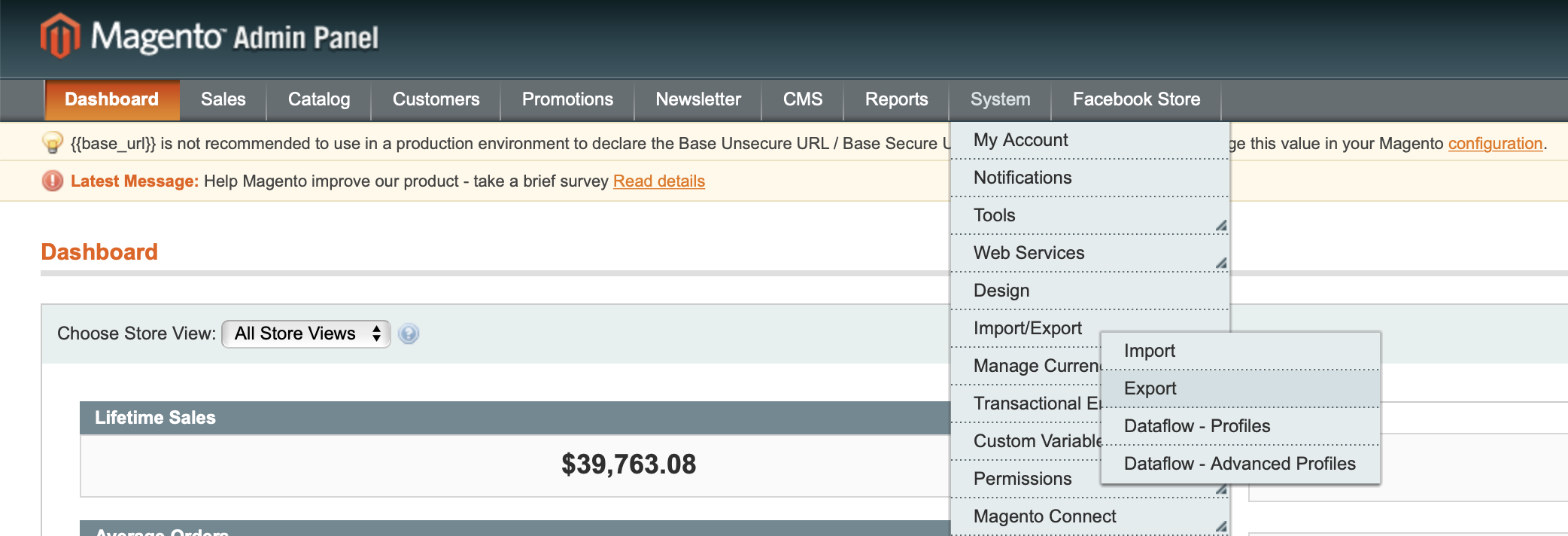Follow the configuration link
Screen dimensions: 1568x536
pos(1495,143)
